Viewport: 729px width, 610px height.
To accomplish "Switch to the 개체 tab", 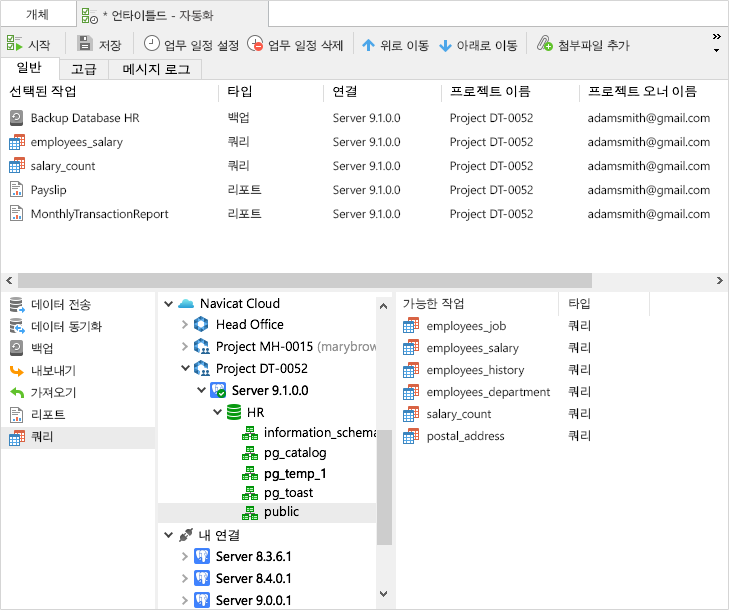I will coord(37,14).
